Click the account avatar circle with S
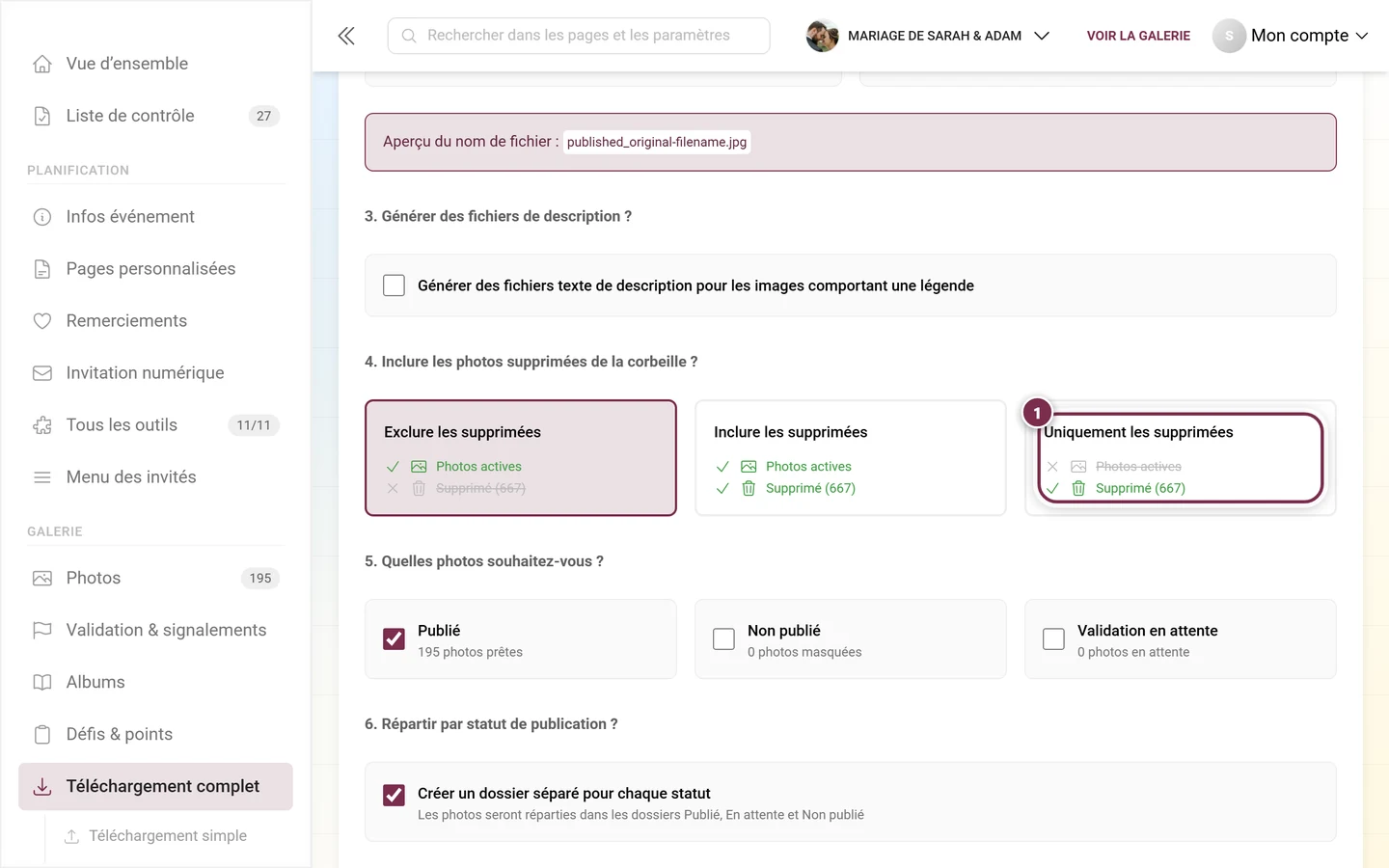 click(1229, 36)
